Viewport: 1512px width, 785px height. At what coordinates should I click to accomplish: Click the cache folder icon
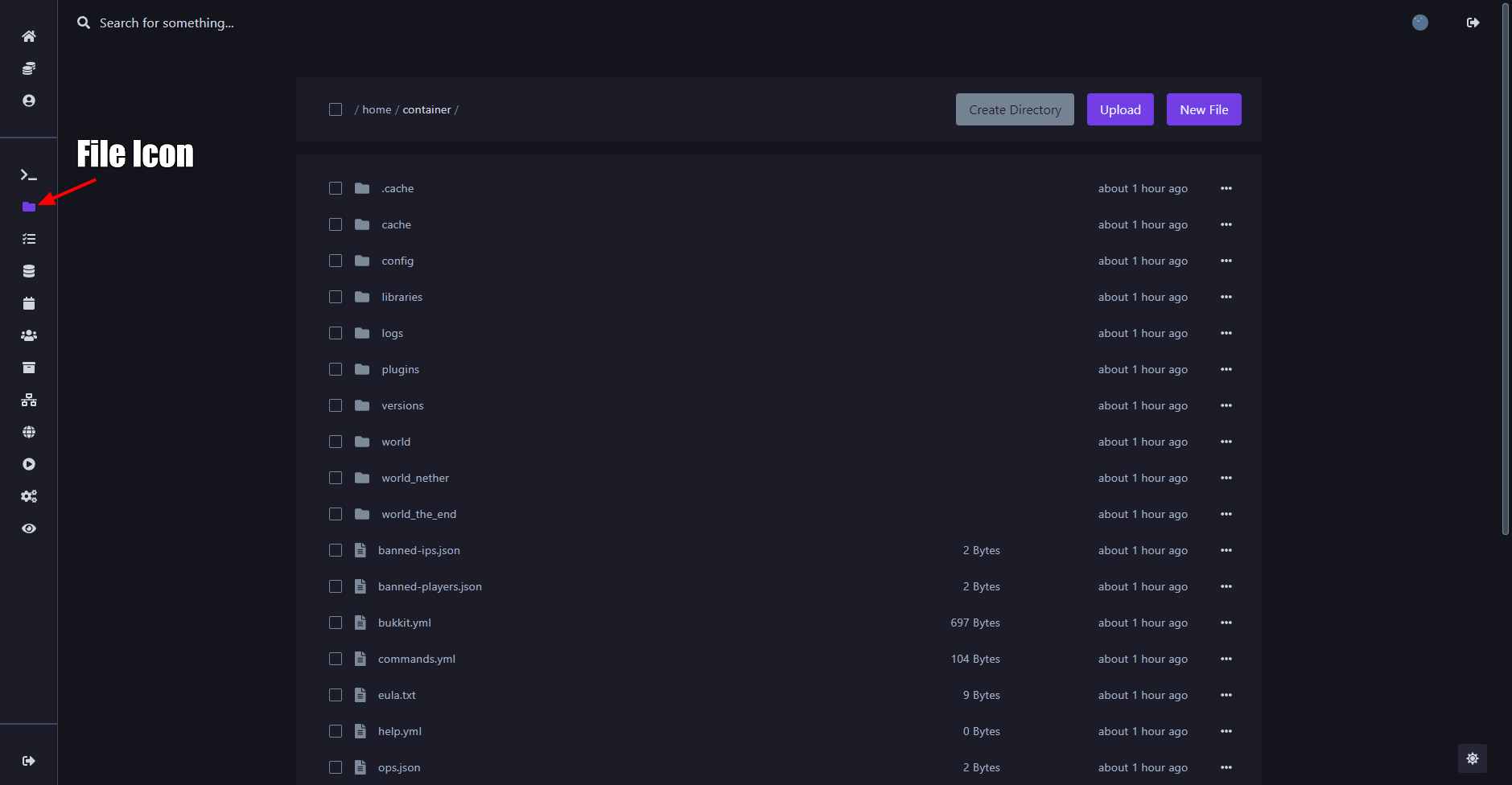coord(362,224)
